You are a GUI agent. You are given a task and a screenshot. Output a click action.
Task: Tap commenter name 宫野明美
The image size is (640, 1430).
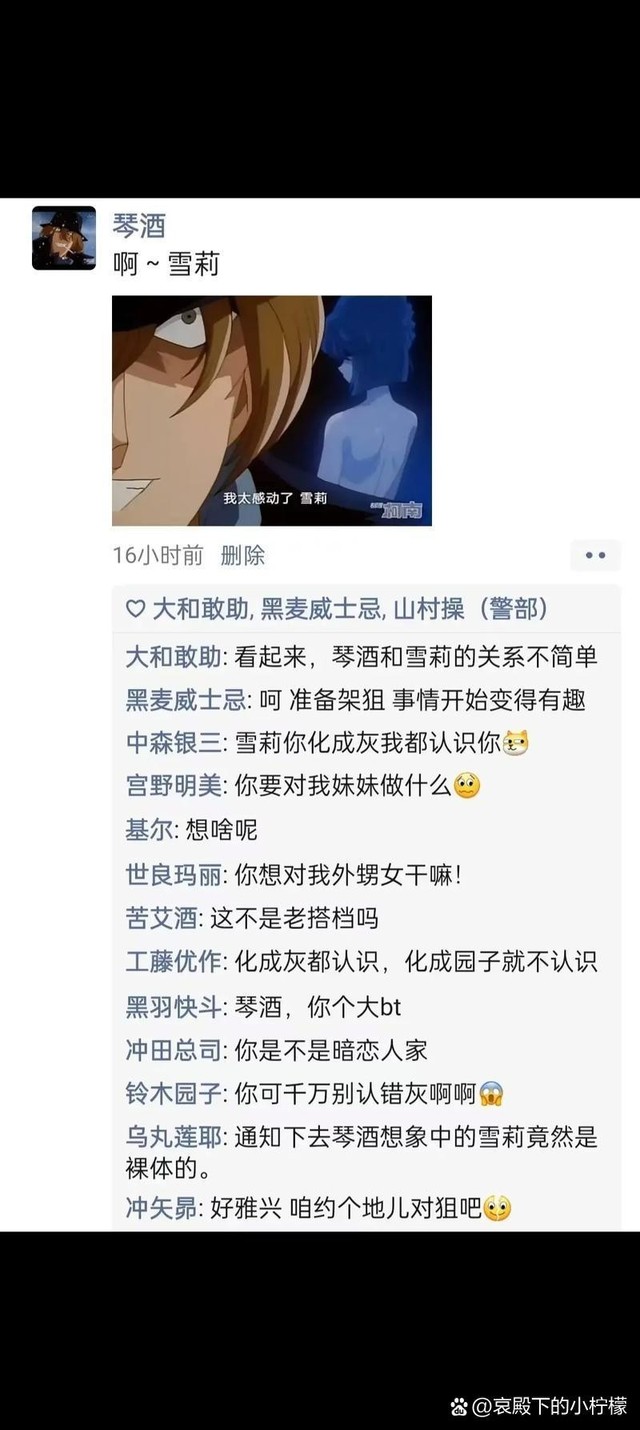click(174, 786)
